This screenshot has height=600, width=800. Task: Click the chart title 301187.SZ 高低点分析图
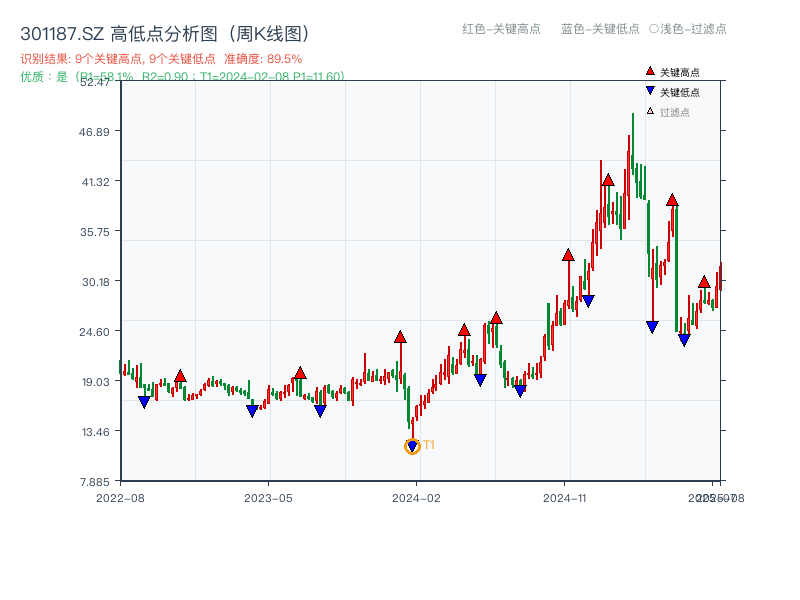click(165, 34)
